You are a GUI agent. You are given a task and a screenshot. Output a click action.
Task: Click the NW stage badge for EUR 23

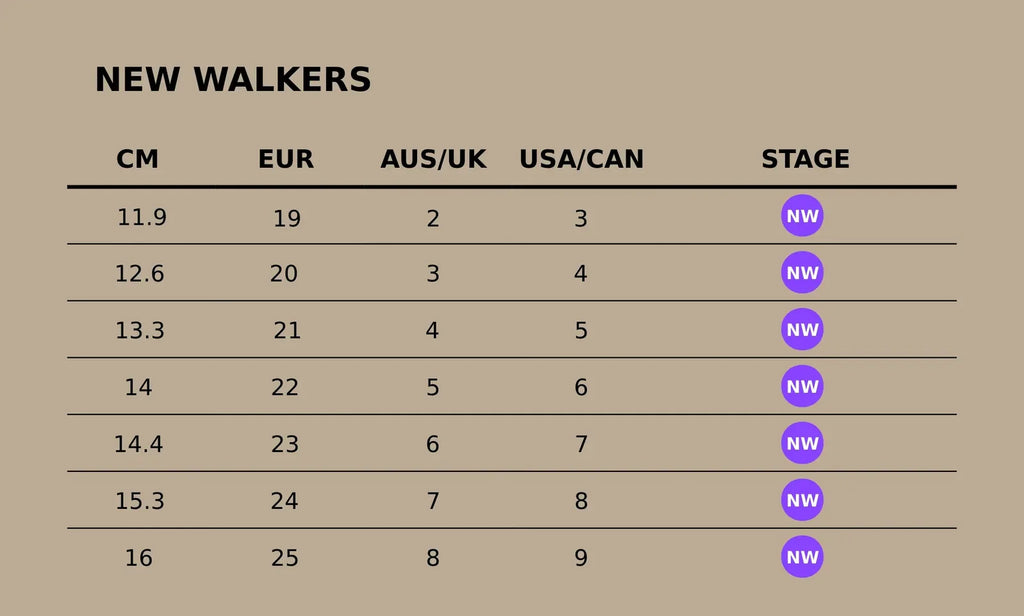tap(802, 444)
